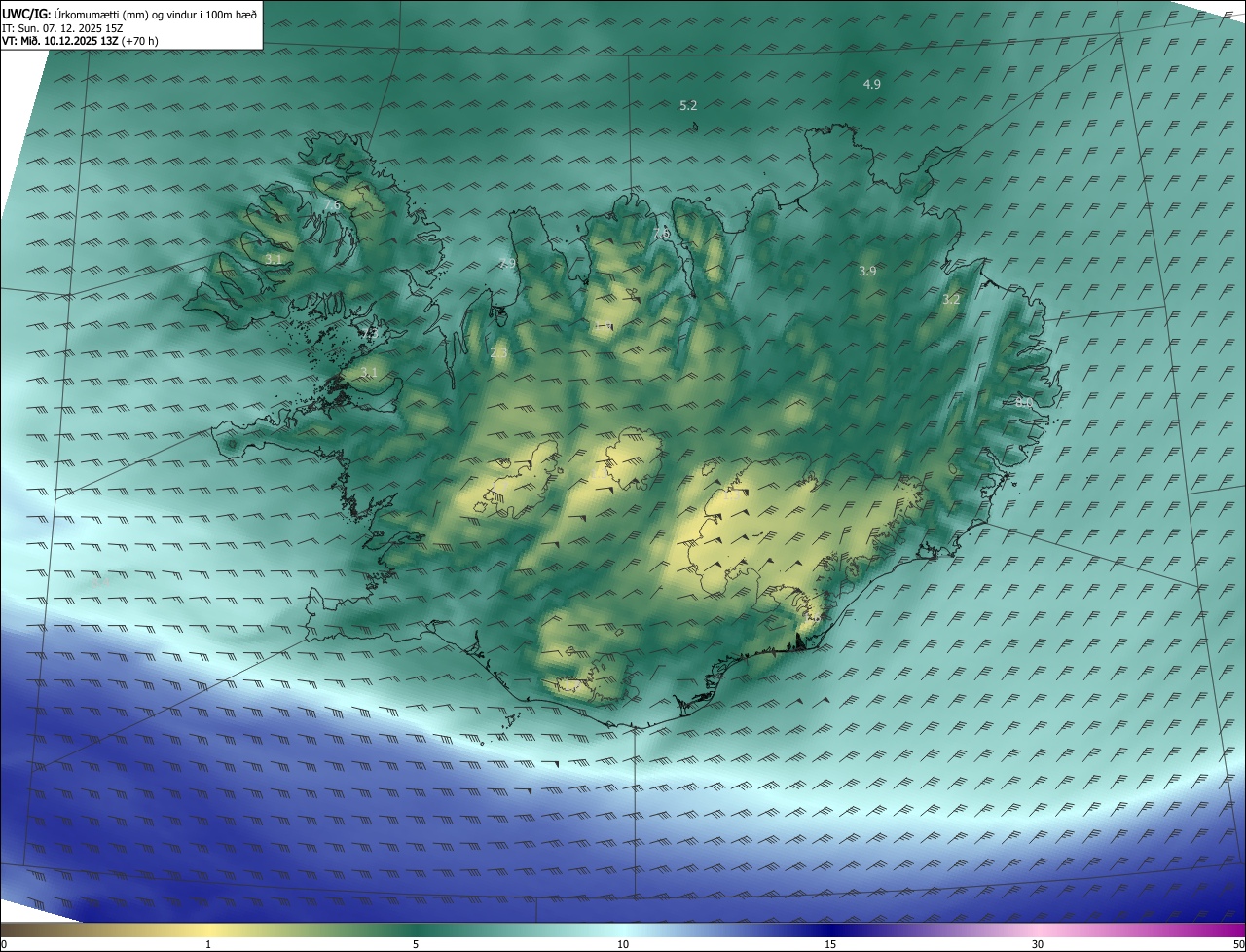
Task: Click the 4.9 value label off the northeast coast
Action: pos(872,85)
